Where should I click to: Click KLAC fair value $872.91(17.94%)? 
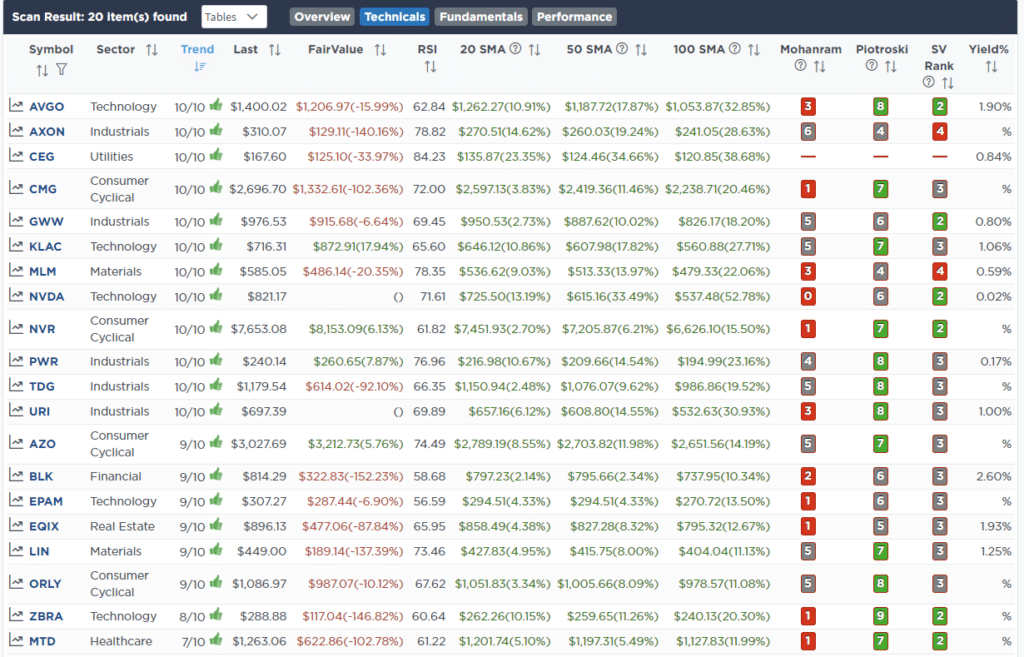point(358,246)
